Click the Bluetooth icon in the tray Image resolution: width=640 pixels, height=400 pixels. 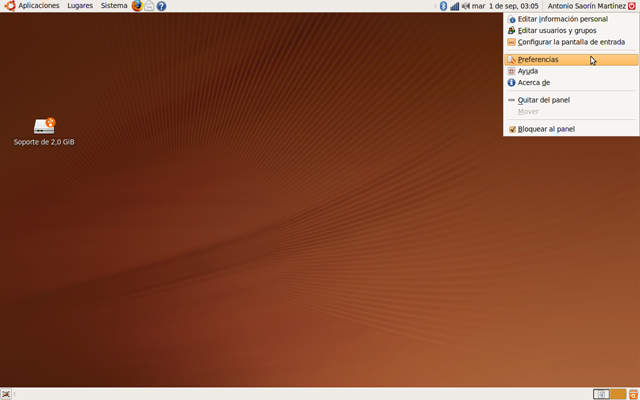coord(443,6)
